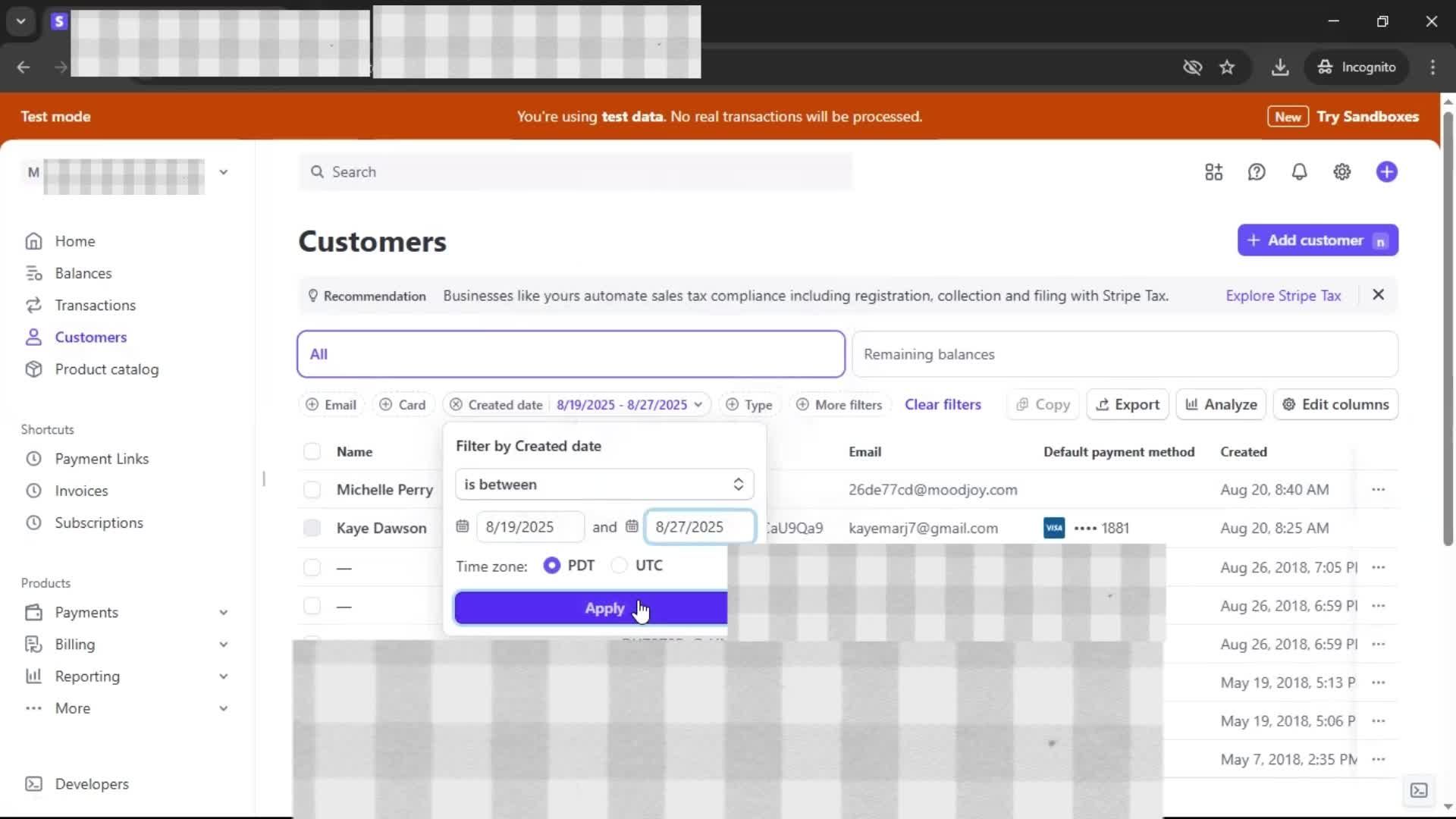This screenshot has width=1456, height=819.
Task: Open the Stripe shell terminal icon
Action: 1418,790
